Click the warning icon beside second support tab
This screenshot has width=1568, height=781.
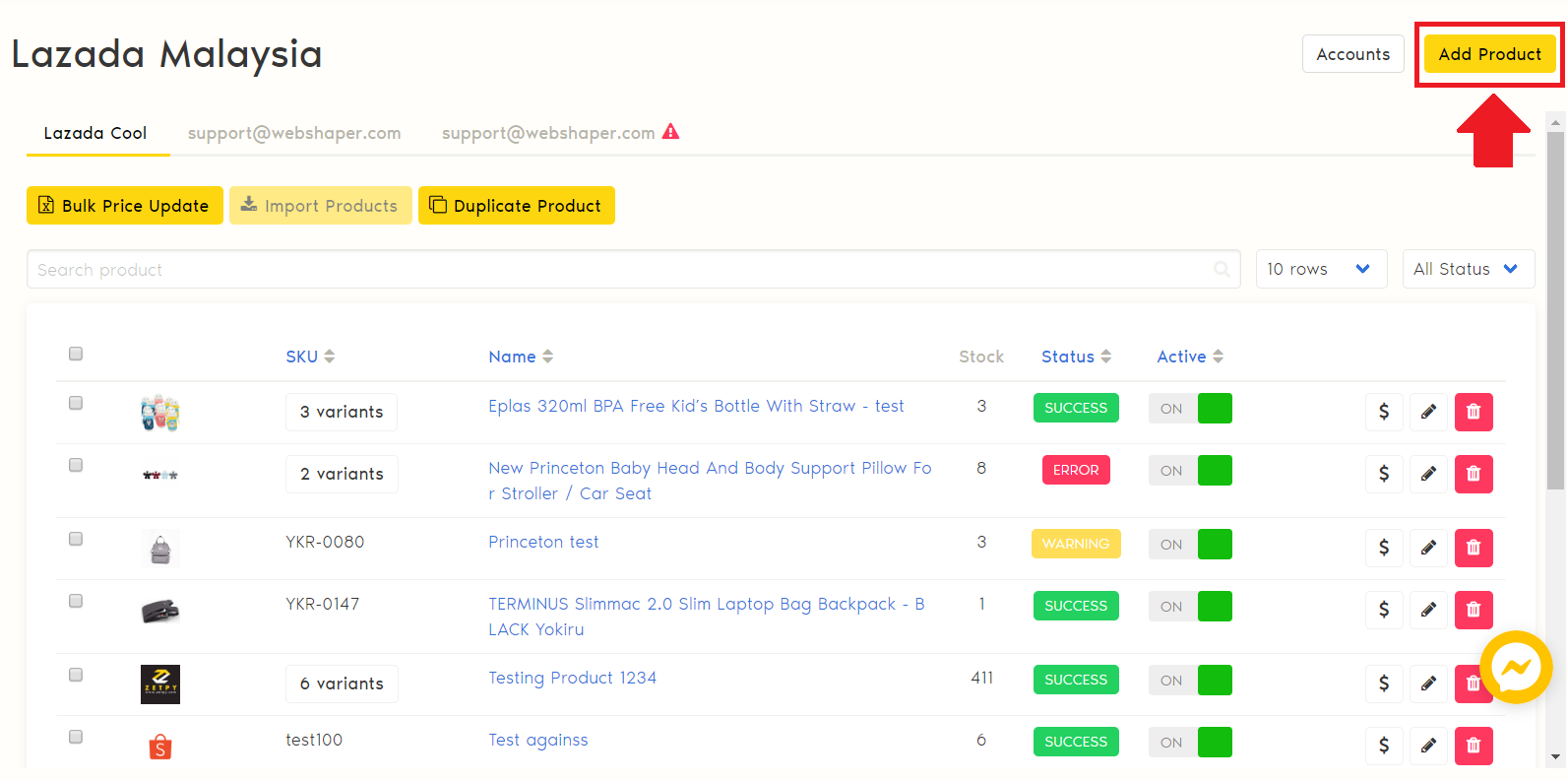[671, 132]
